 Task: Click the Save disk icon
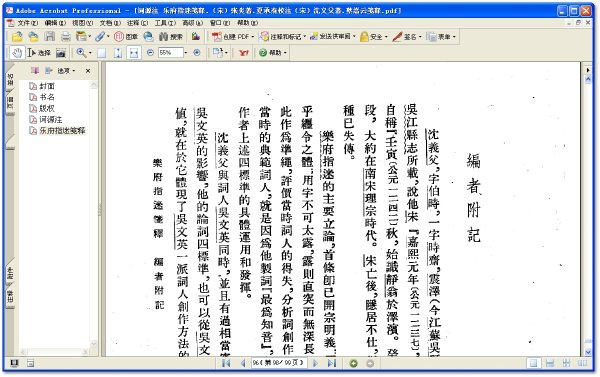click(x=50, y=37)
